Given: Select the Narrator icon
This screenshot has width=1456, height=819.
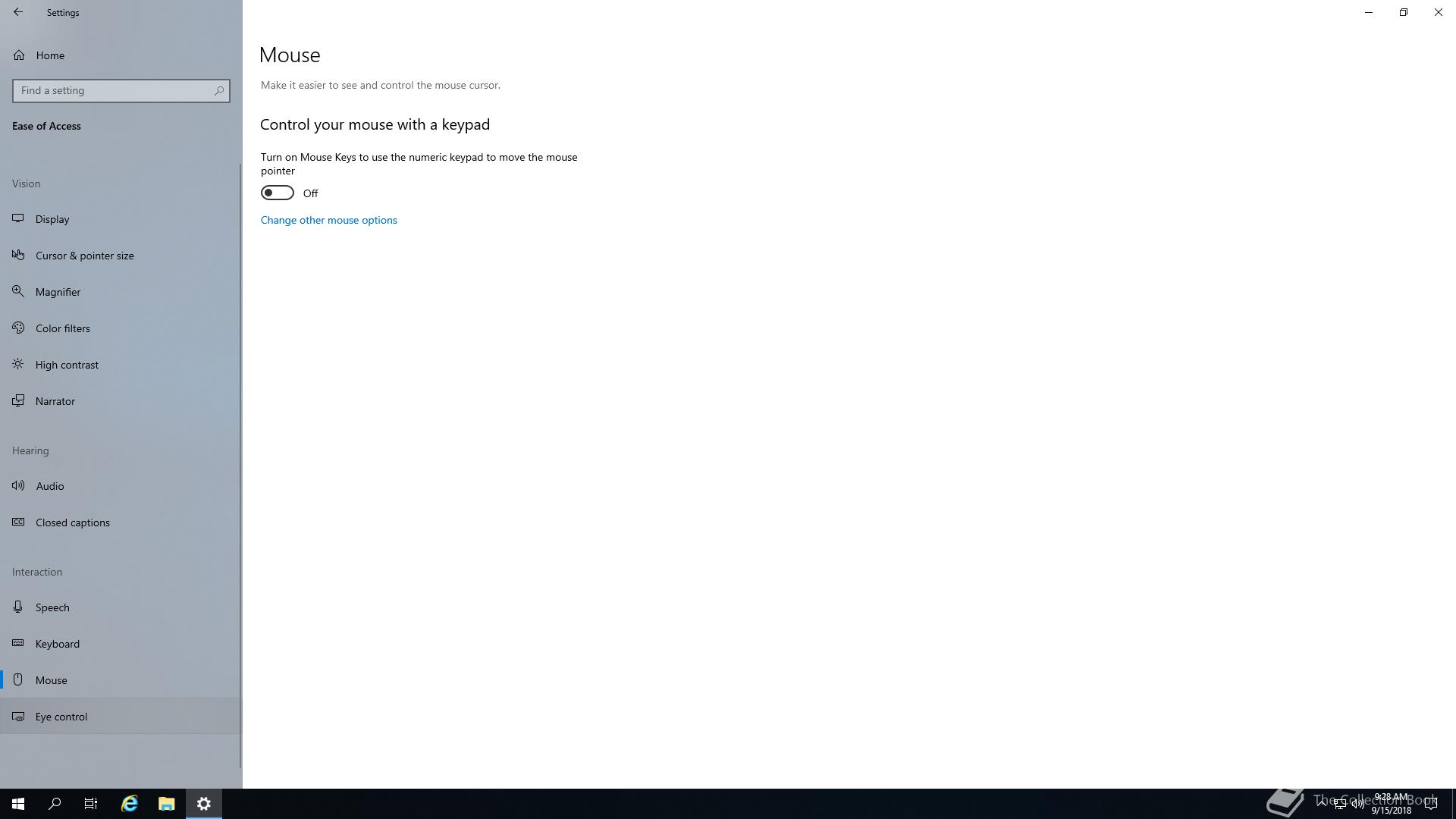Looking at the screenshot, I should point(18,400).
